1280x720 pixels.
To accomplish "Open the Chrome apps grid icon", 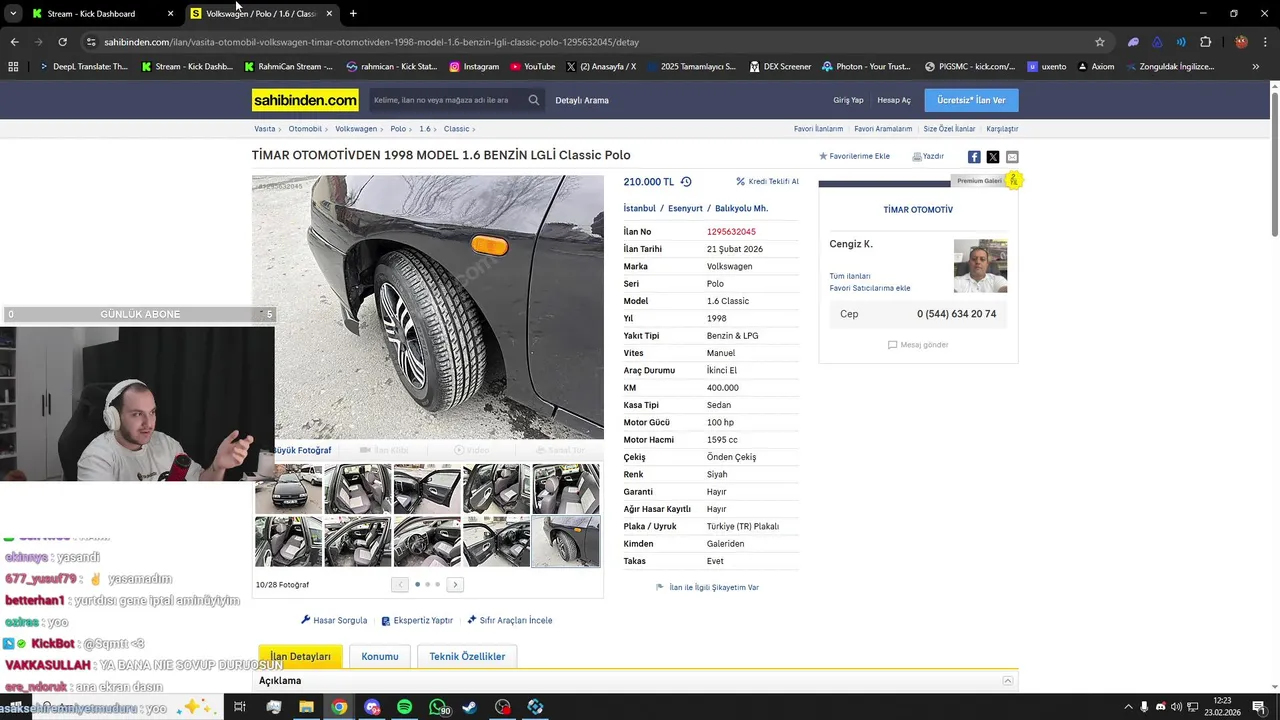I will coord(13,67).
